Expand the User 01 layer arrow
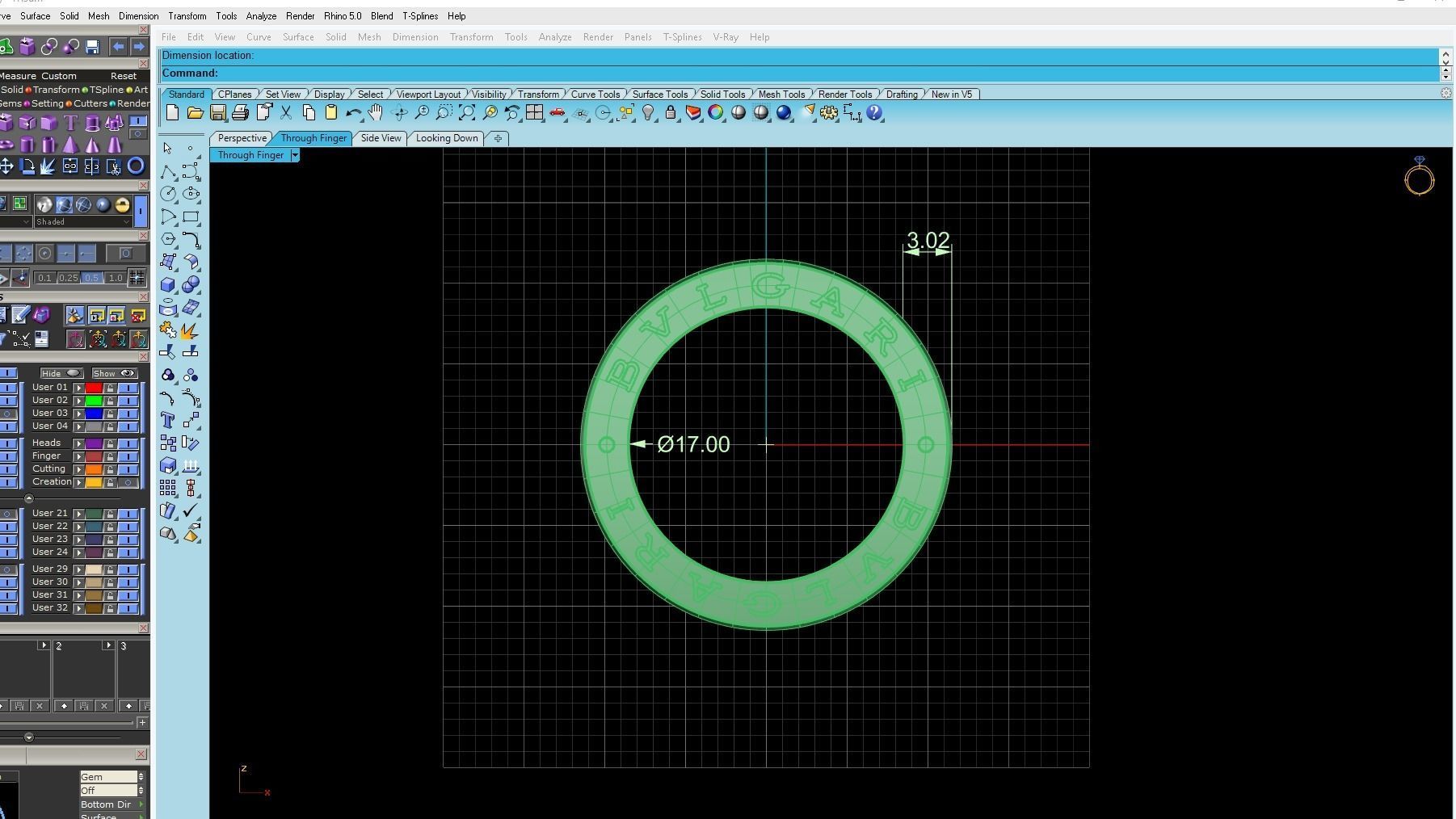 click(79, 388)
